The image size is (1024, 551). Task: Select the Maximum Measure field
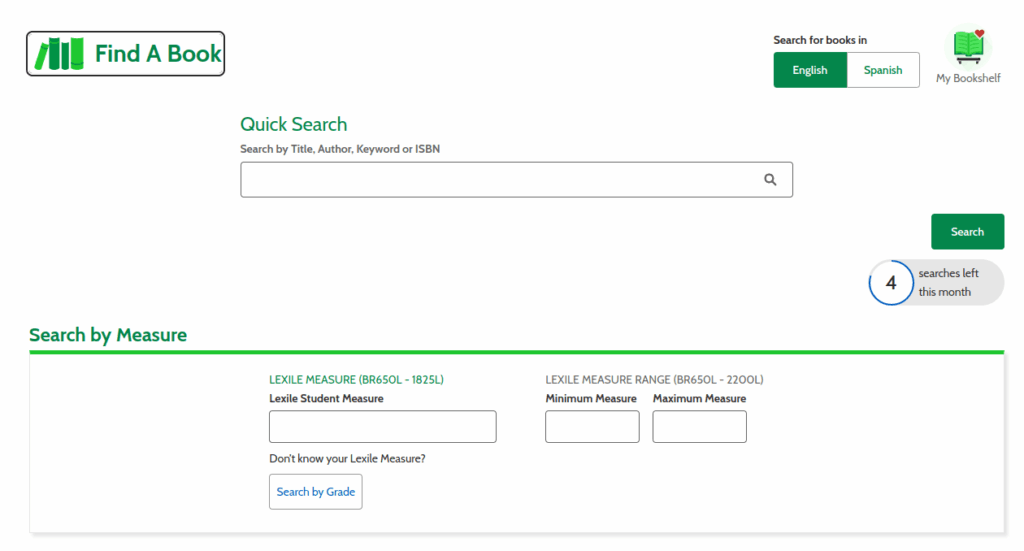[699, 426]
